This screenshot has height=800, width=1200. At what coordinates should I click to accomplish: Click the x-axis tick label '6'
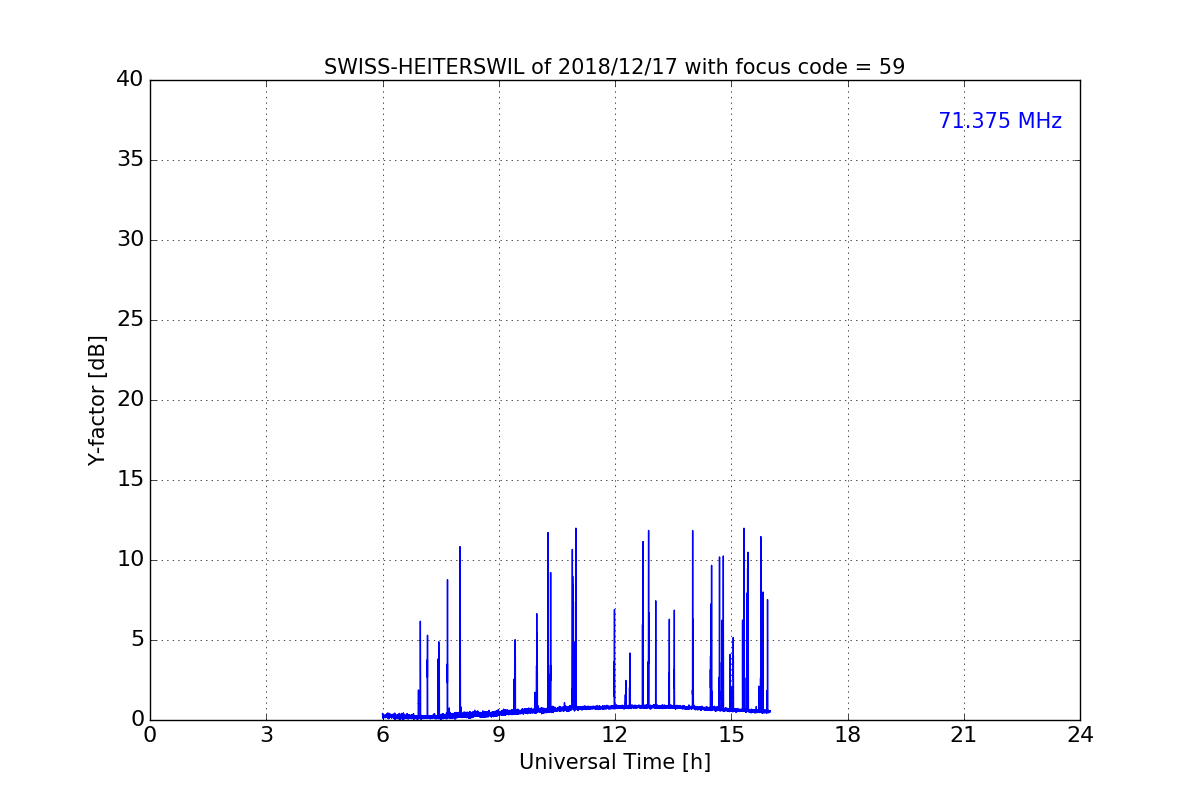click(383, 735)
